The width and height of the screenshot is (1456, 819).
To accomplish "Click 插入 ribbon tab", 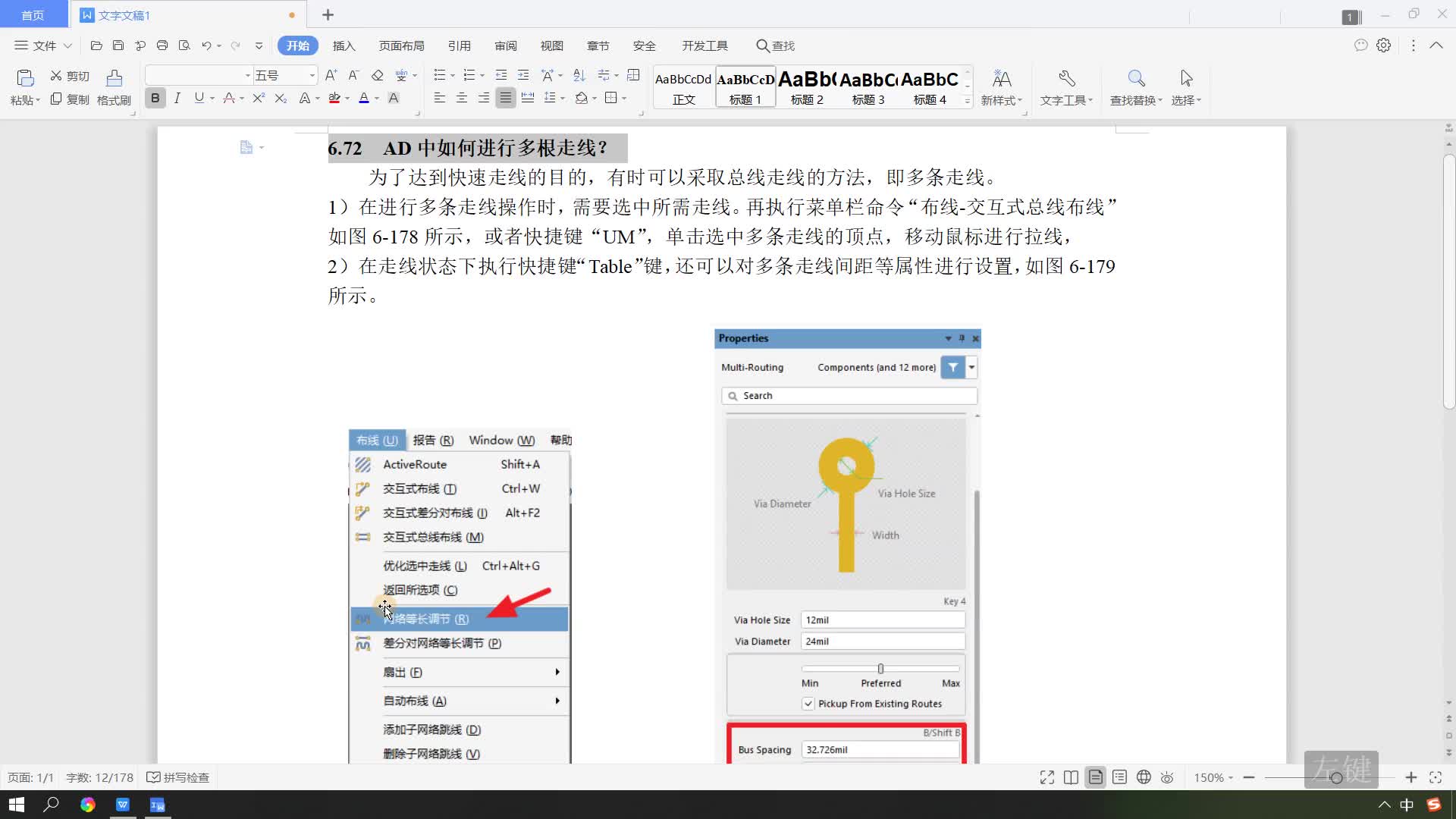I will (x=344, y=45).
